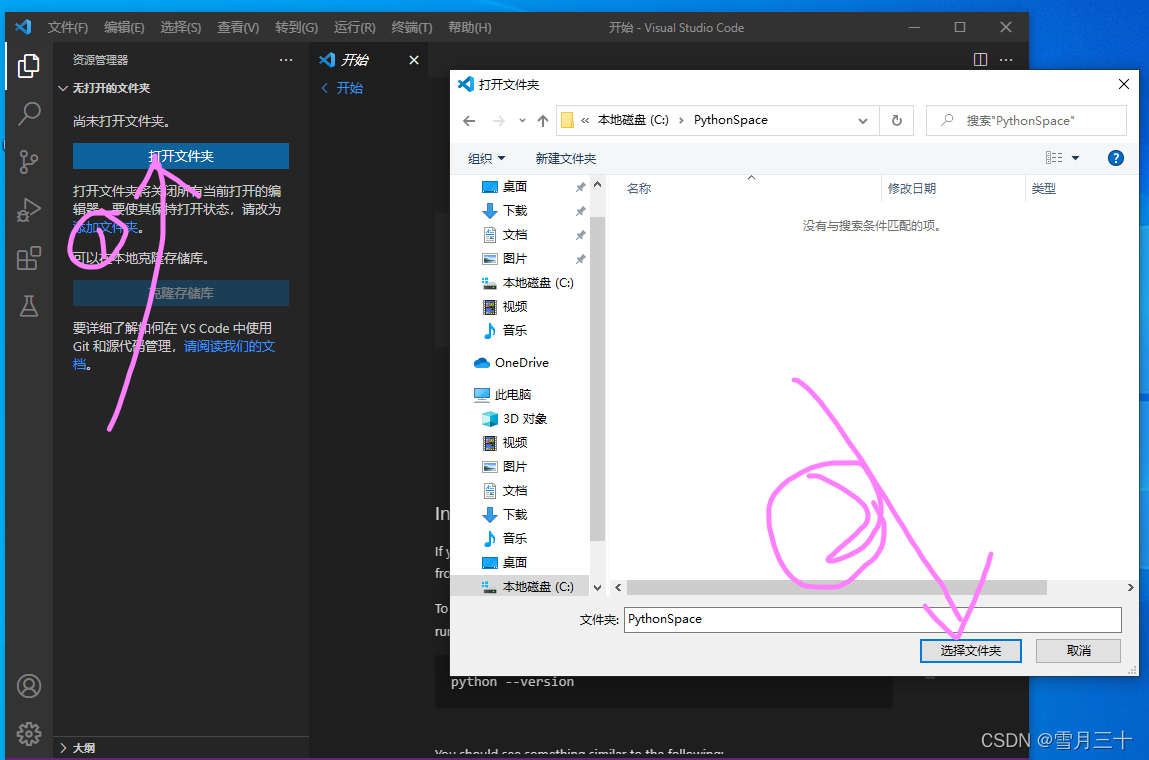Go forward in folder dialog
Screen dimensions: 1149x760
coord(498,121)
